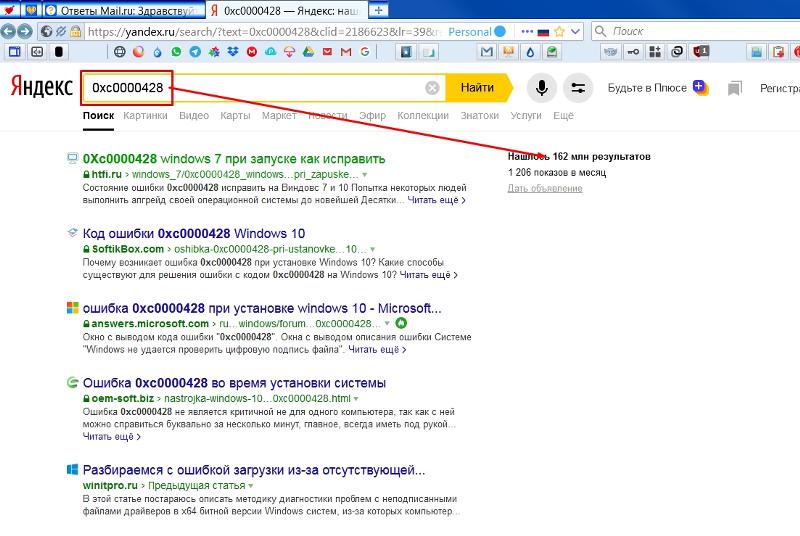
Task: Switch to Видео tab
Action: pos(194,115)
